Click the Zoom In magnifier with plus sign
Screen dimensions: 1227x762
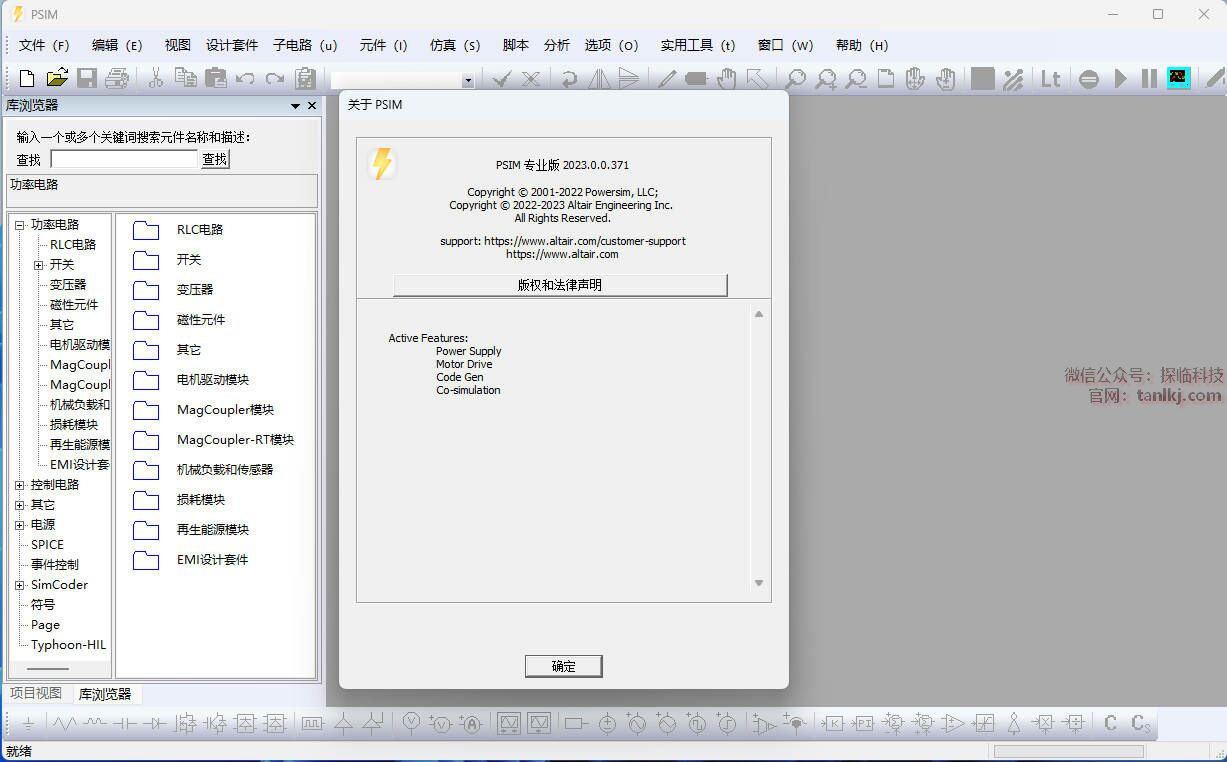(826, 79)
